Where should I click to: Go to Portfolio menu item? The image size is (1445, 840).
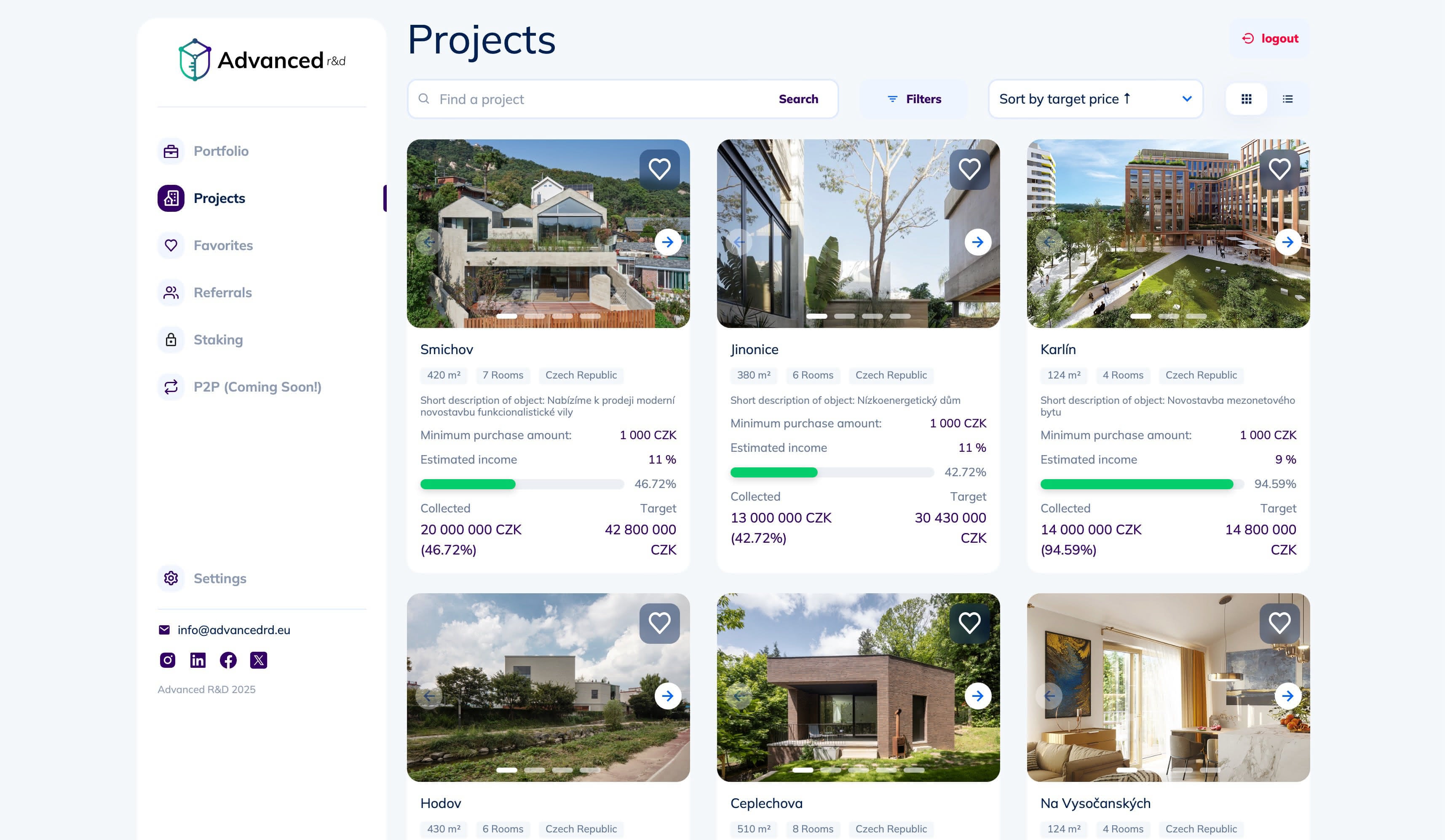point(221,151)
